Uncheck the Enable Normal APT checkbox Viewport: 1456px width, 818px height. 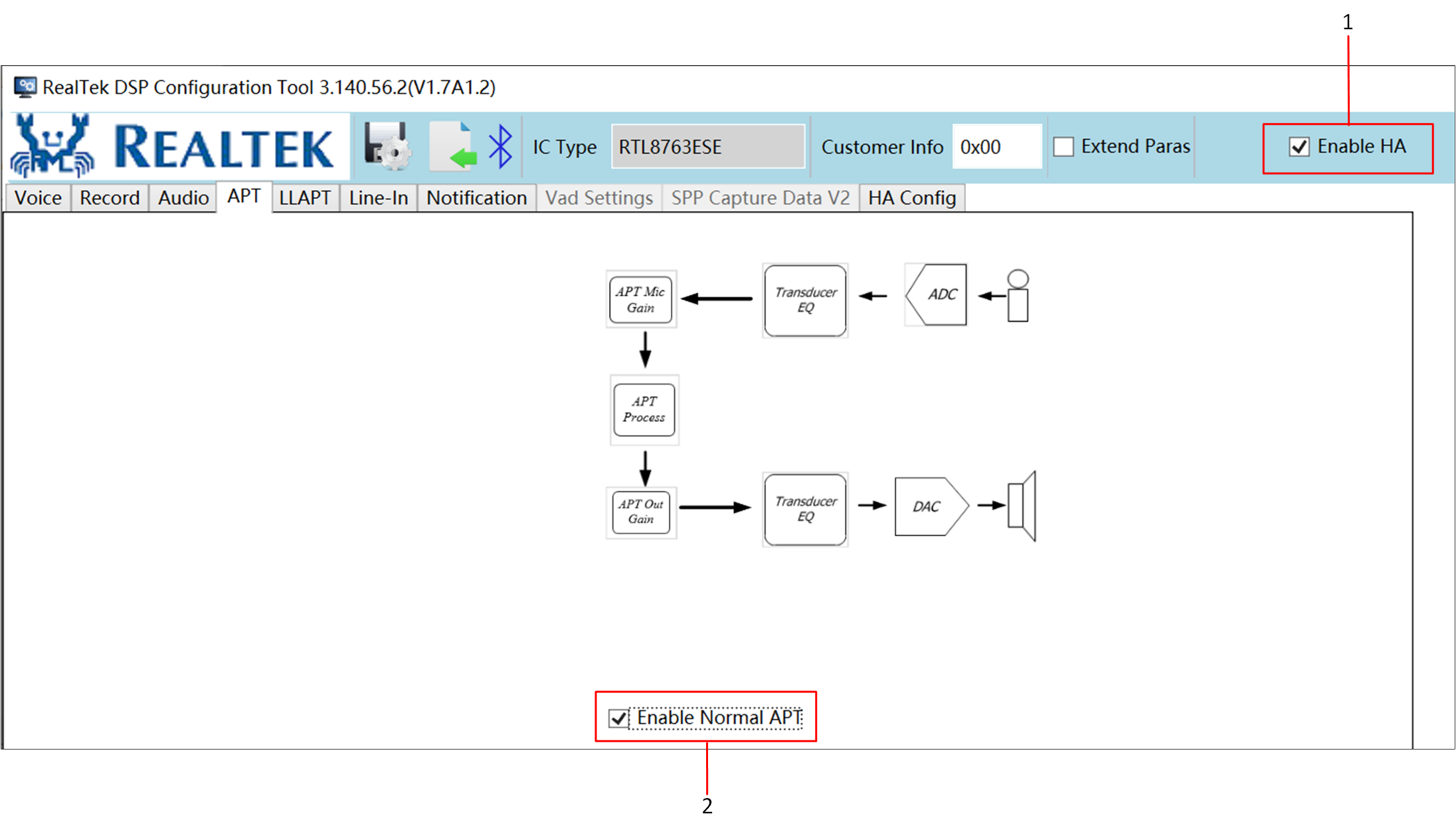point(618,718)
